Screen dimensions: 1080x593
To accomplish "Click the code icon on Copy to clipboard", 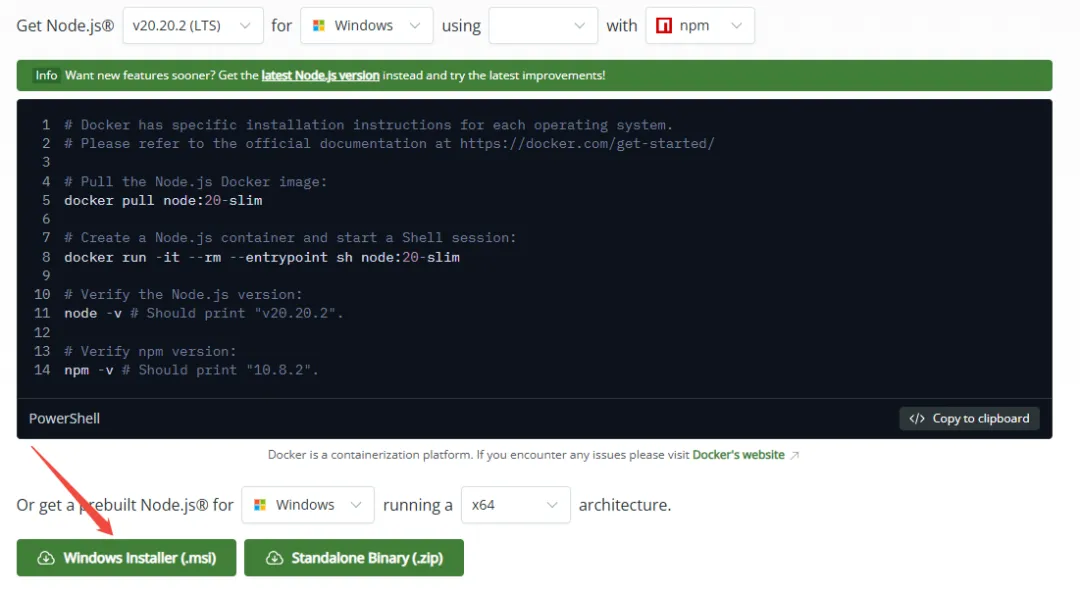I will point(917,419).
